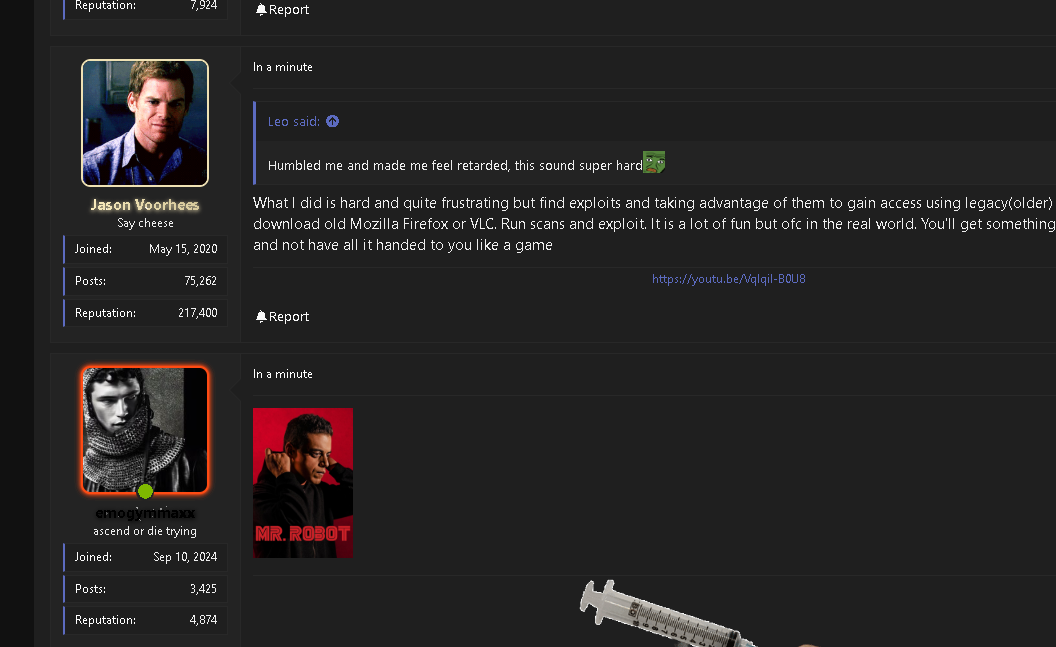Open the emogymmaxx username link

point(145,513)
